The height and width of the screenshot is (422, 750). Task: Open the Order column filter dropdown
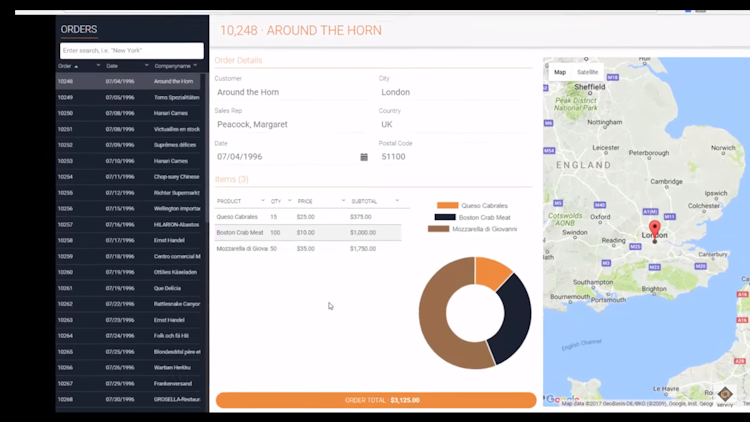coord(98,66)
